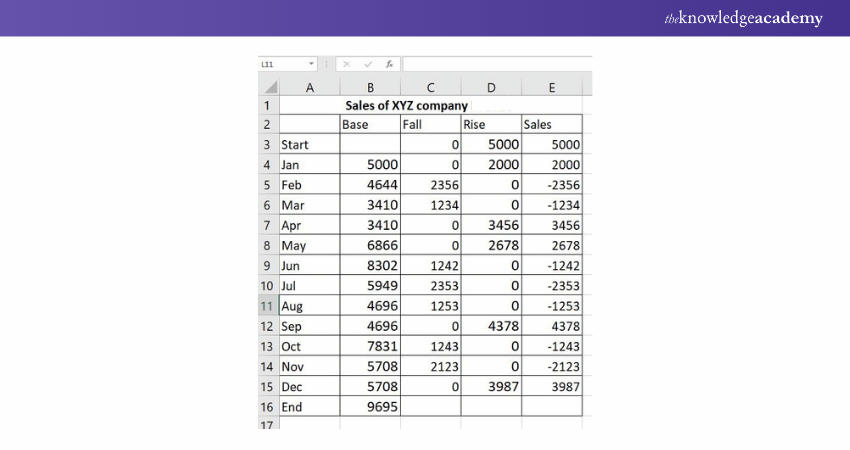Select row 11 header
Screen dimensions: 850x450
click(268, 305)
